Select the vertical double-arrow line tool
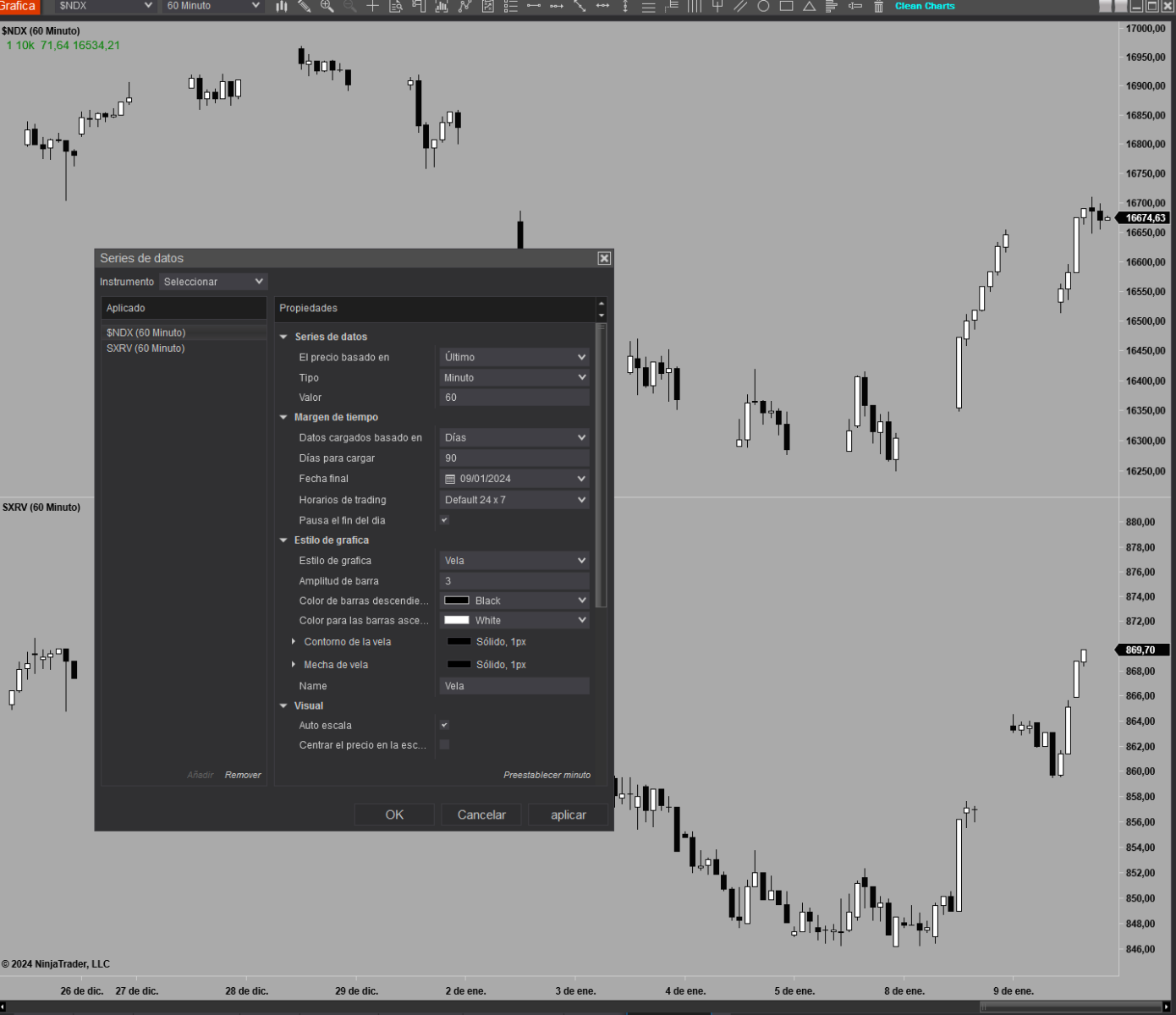This screenshot has width=1176, height=1015. 625,6
